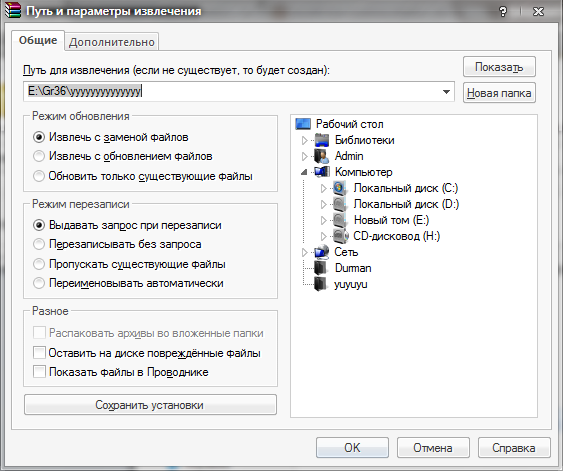
Task: Click the Admin user icon
Action: click(321, 156)
